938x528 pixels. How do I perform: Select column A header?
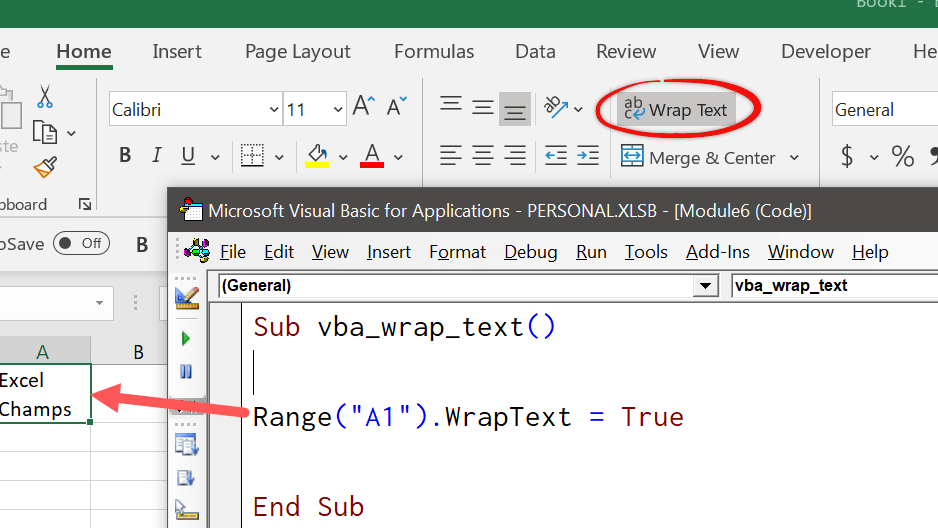[43, 351]
